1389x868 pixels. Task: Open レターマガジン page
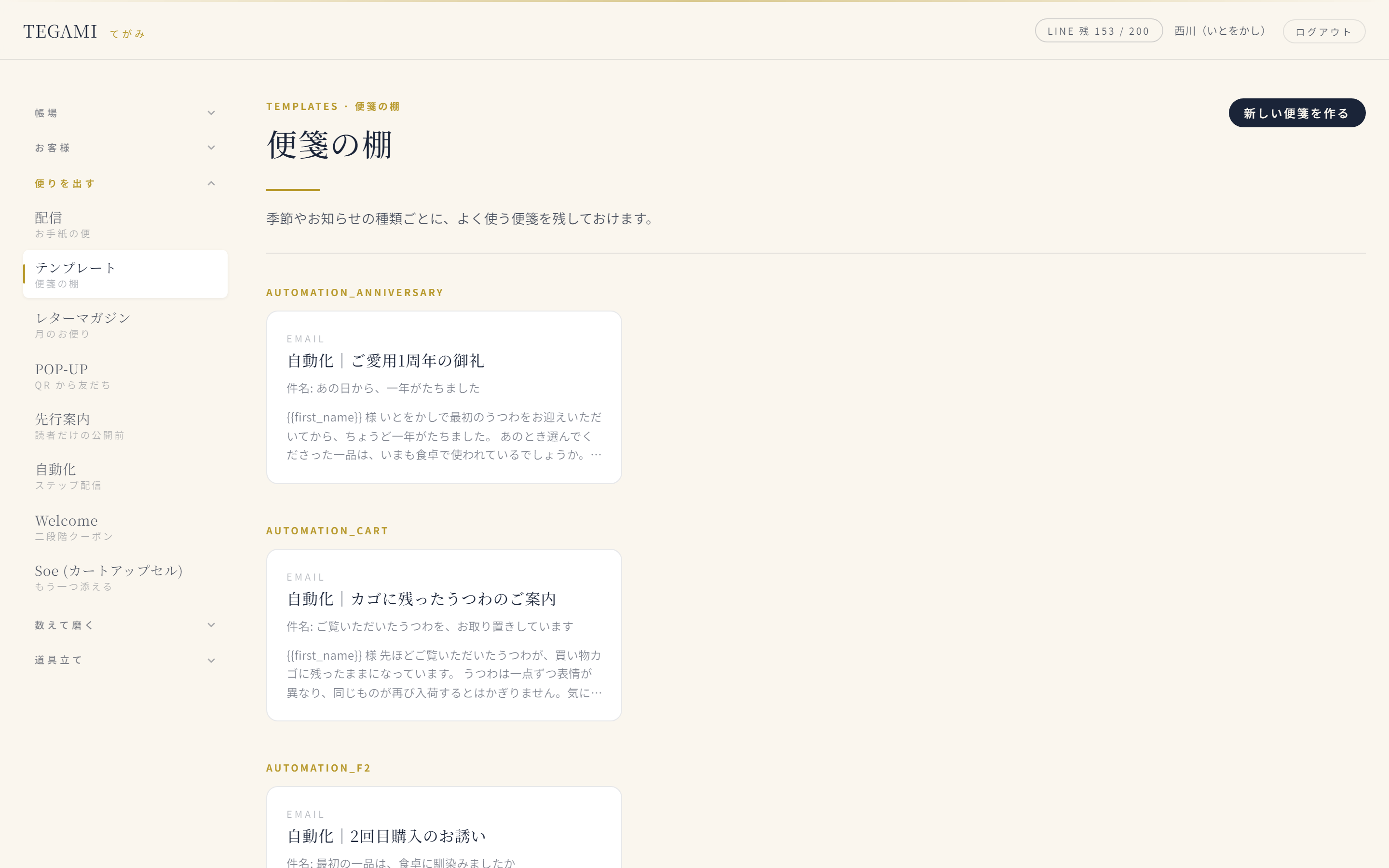click(x=125, y=325)
